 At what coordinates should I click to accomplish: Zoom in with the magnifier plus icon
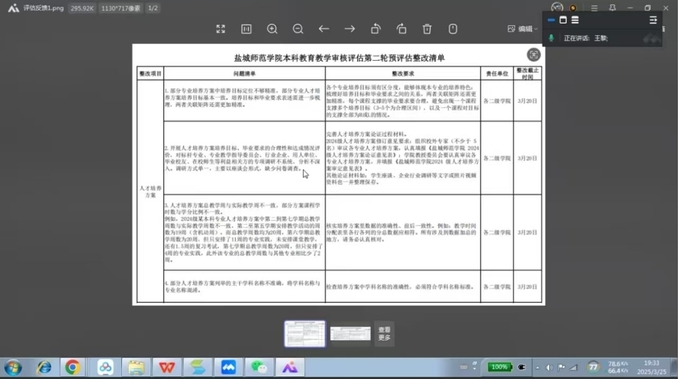click(272, 29)
